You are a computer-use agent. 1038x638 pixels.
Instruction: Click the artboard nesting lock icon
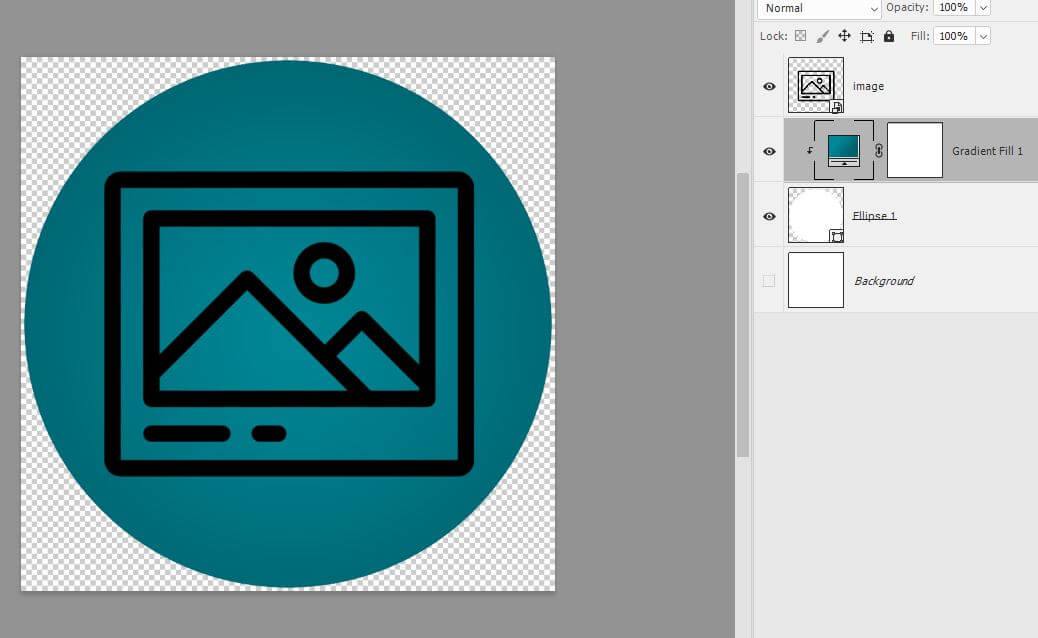click(x=866, y=36)
